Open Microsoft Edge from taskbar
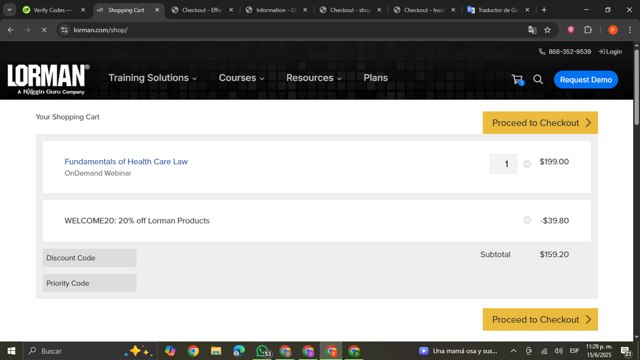640x360 pixels. tap(239, 351)
